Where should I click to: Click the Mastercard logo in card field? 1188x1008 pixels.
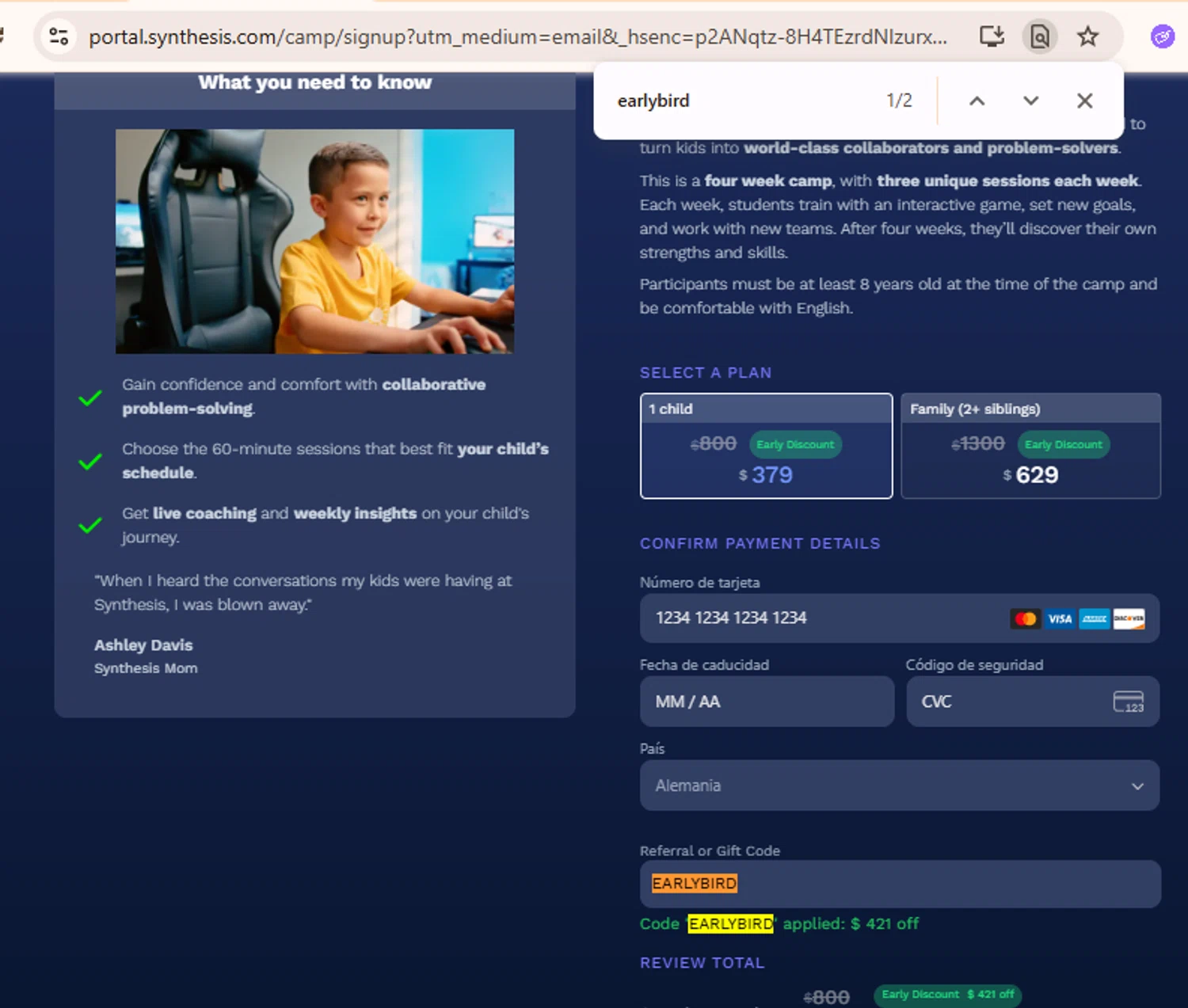pos(1026,618)
